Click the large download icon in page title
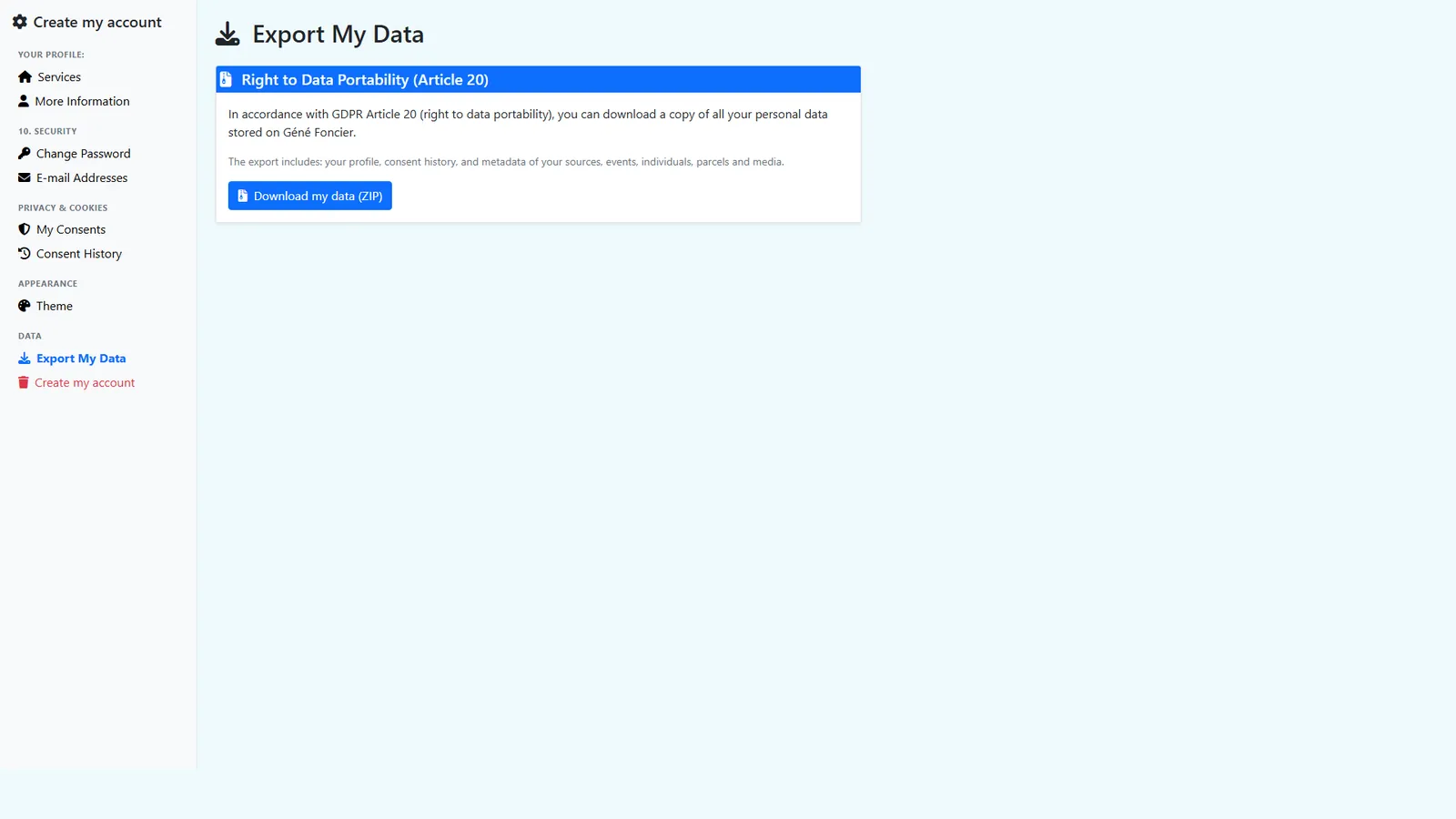This screenshot has width=1456, height=819. [227, 35]
